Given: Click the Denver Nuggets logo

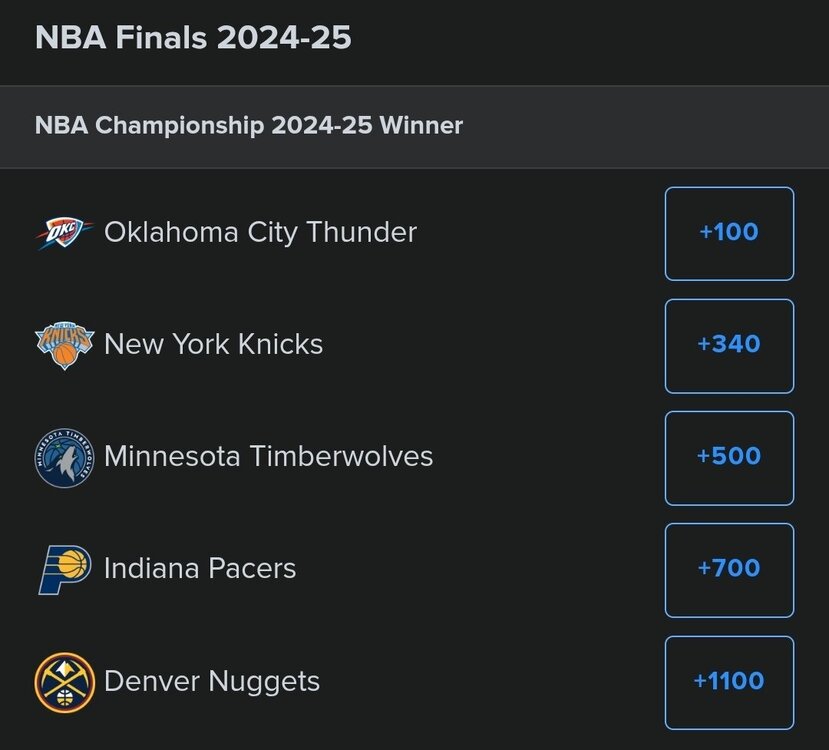Looking at the screenshot, I should click(x=65, y=681).
